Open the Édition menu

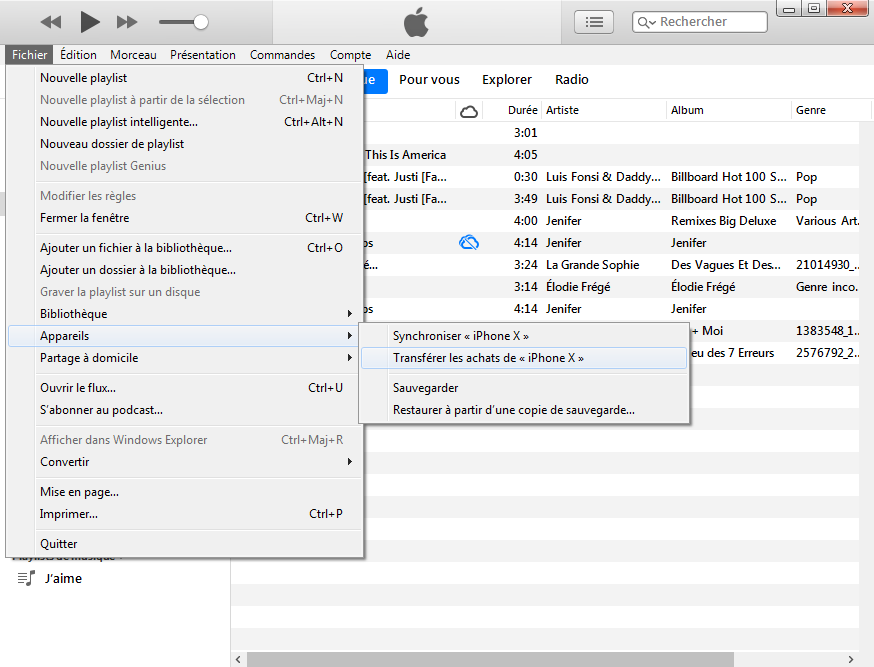pyautogui.click(x=78, y=55)
